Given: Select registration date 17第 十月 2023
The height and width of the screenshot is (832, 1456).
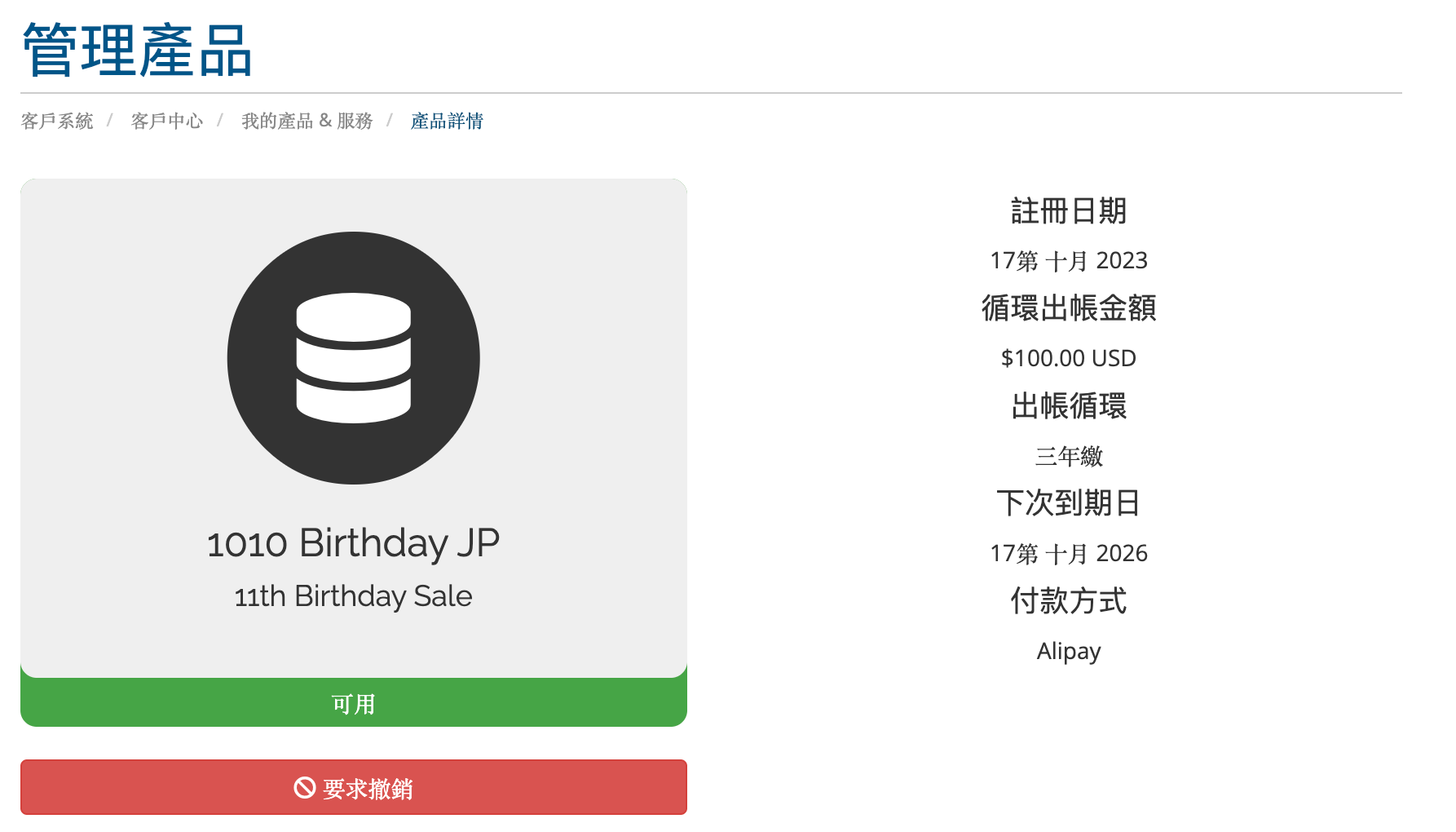Looking at the screenshot, I should (x=1069, y=261).
